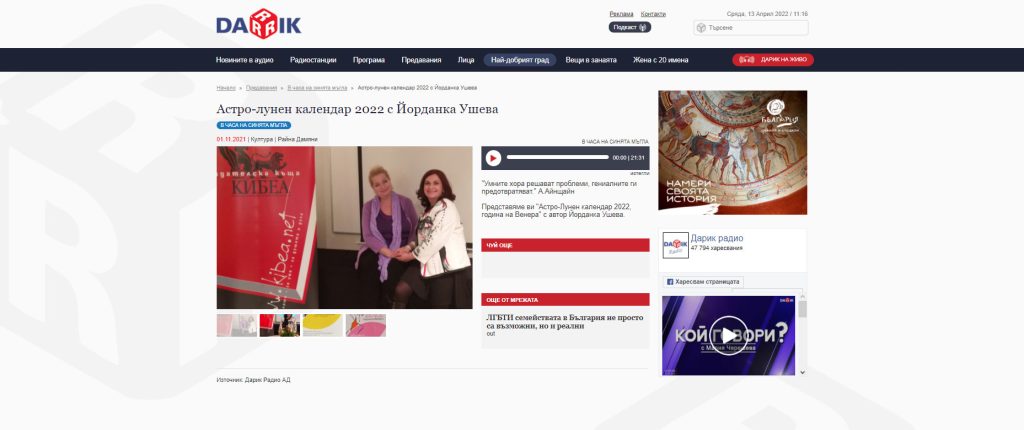
Task: Click the Предавания breadcrumb link
Action: (261, 88)
